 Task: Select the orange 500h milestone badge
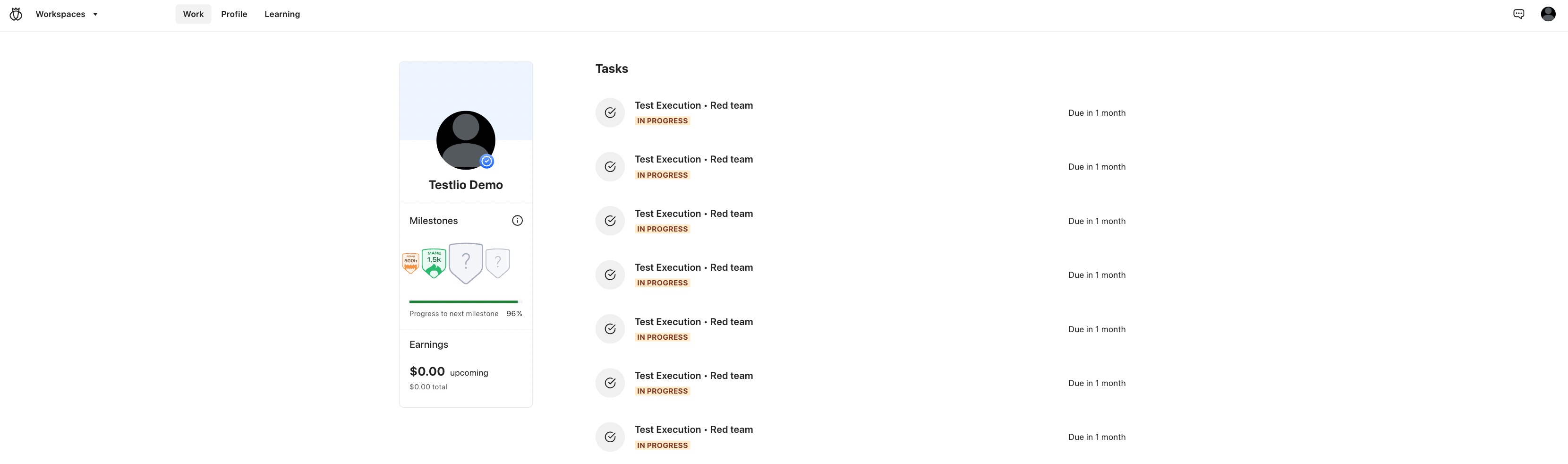[411, 263]
